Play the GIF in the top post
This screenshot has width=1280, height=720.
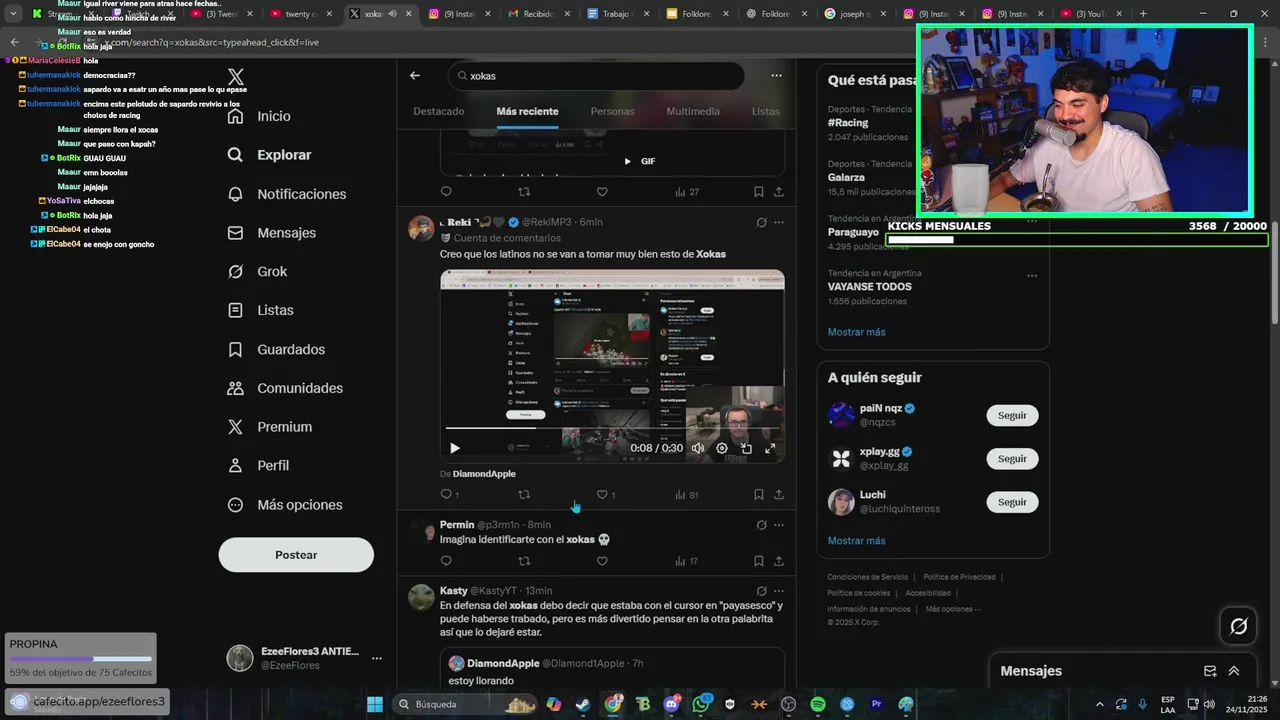pyautogui.click(x=628, y=161)
